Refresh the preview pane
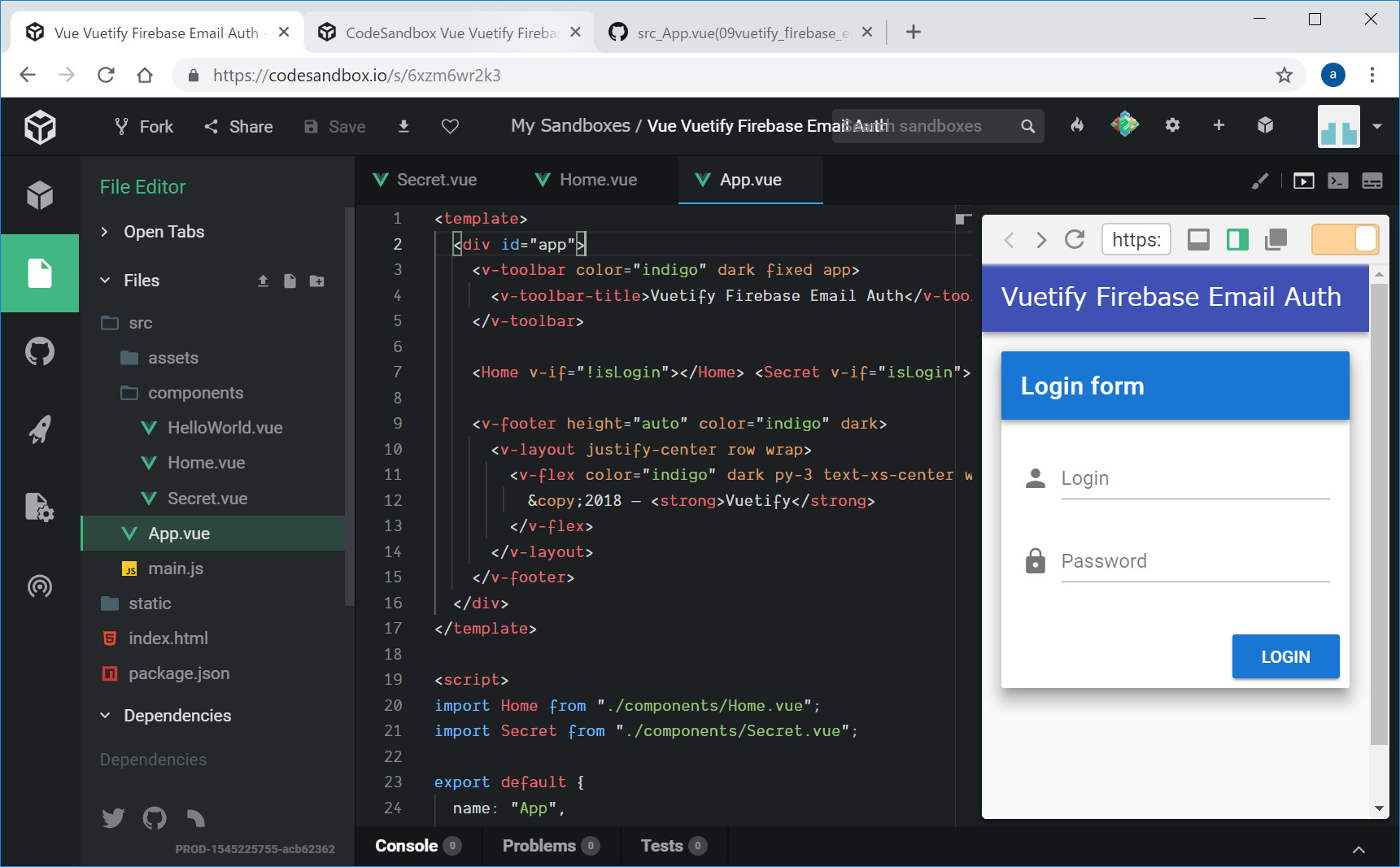 [1075, 240]
